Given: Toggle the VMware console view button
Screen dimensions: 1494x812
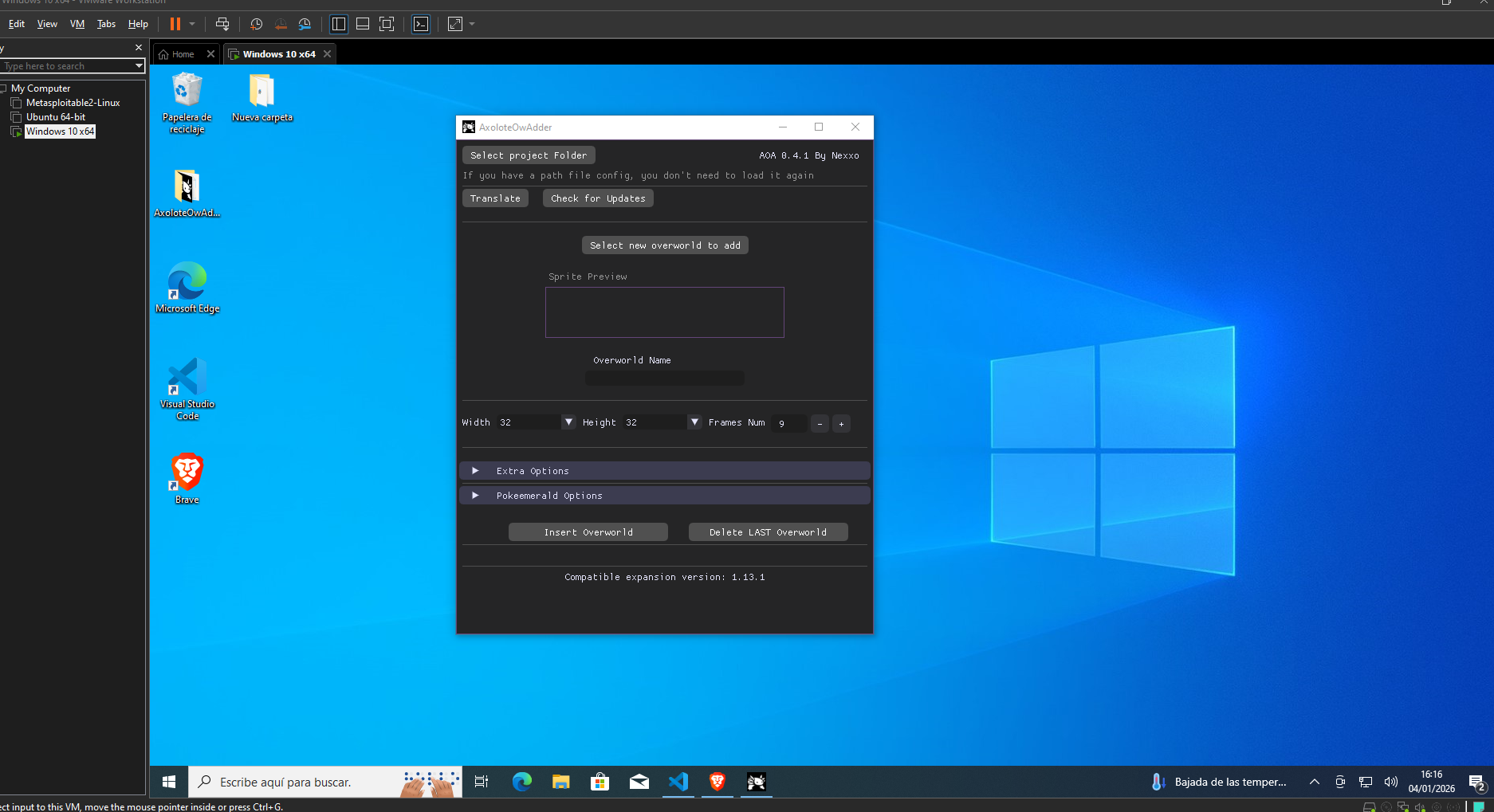Looking at the screenshot, I should tap(421, 24).
